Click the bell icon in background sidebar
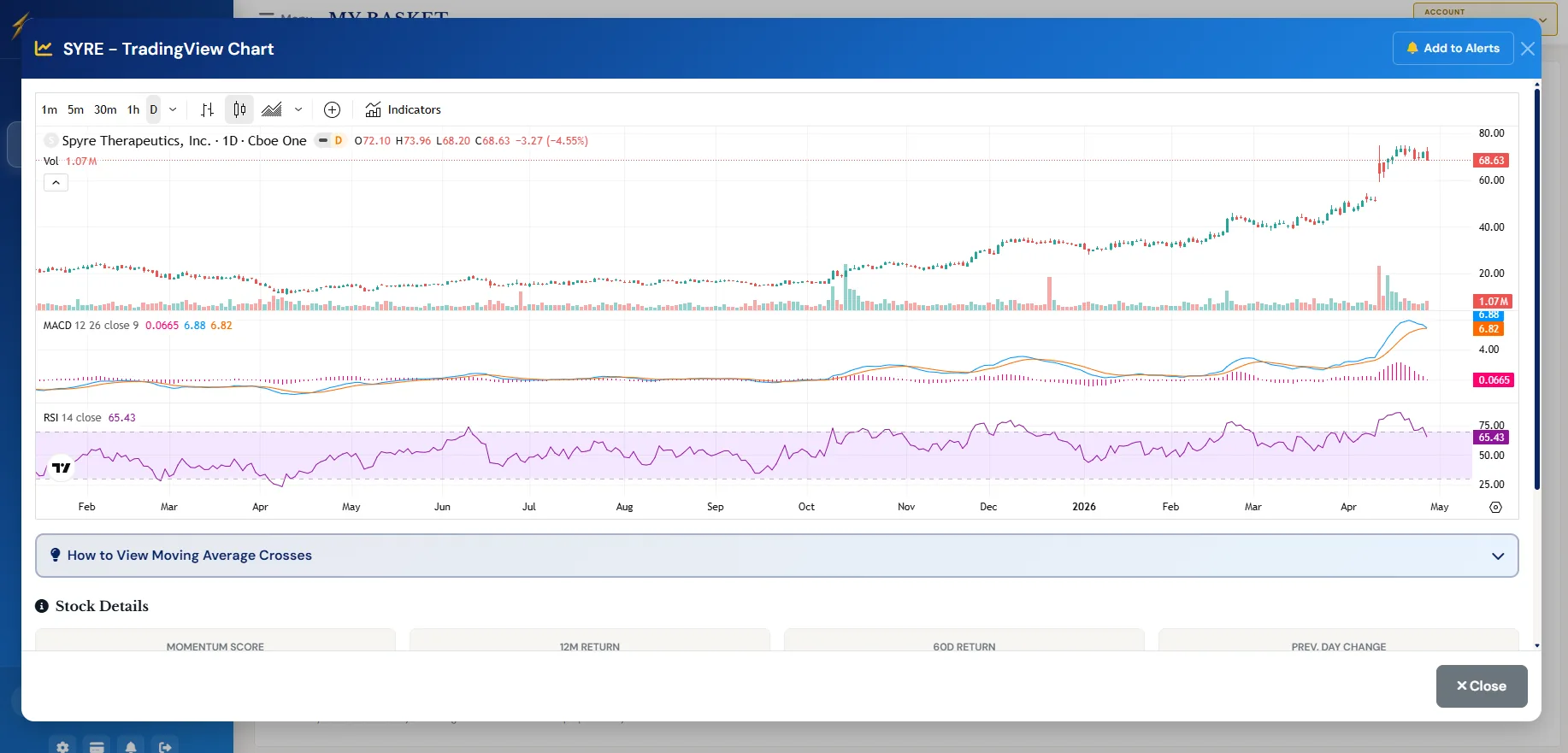 (x=131, y=747)
